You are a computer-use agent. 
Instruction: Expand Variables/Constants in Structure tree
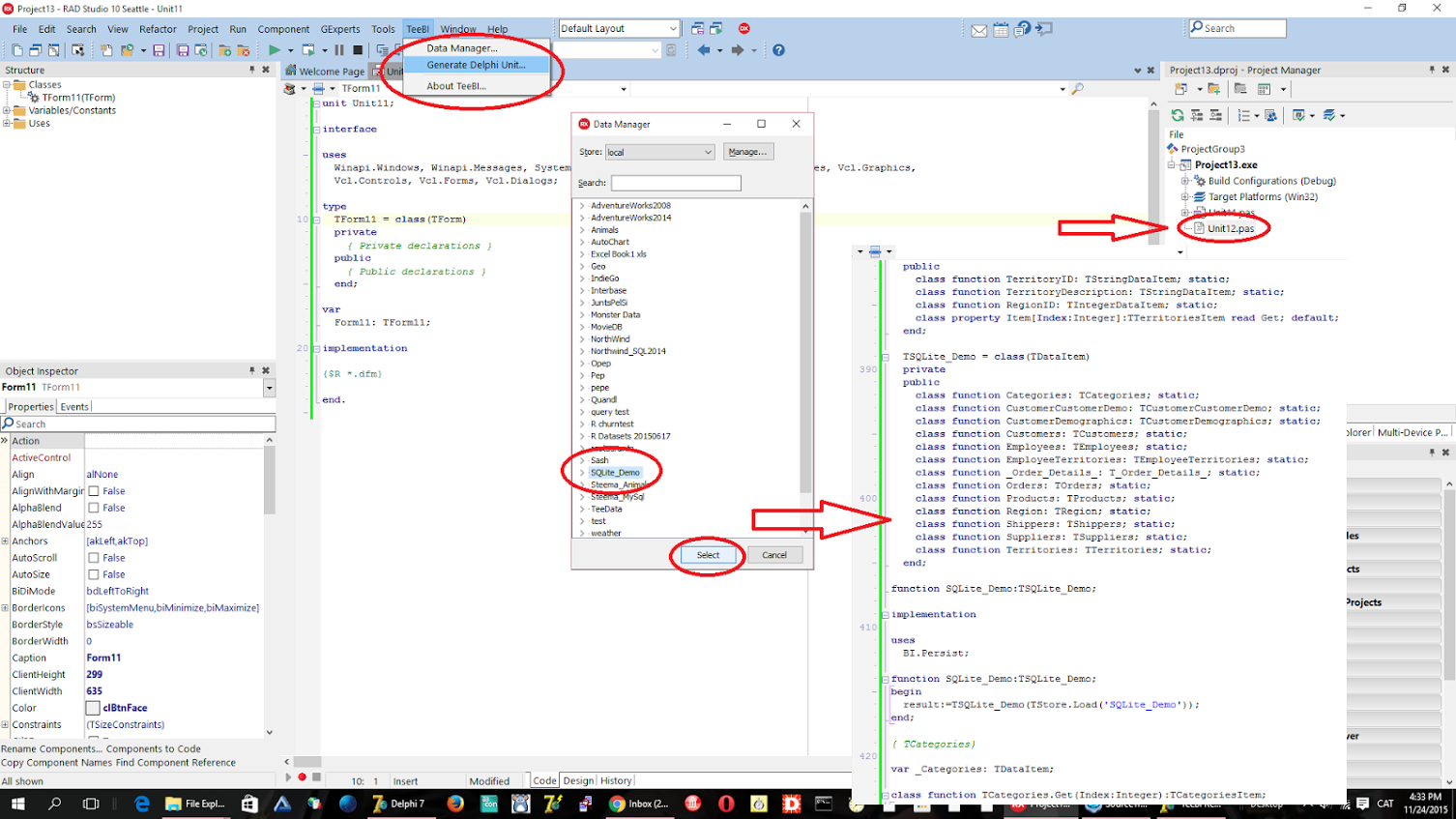pos(7,110)
